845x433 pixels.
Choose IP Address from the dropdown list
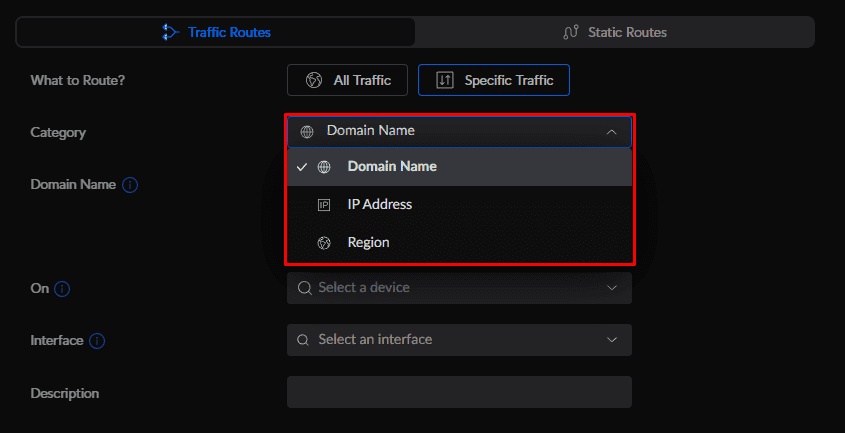459,205
